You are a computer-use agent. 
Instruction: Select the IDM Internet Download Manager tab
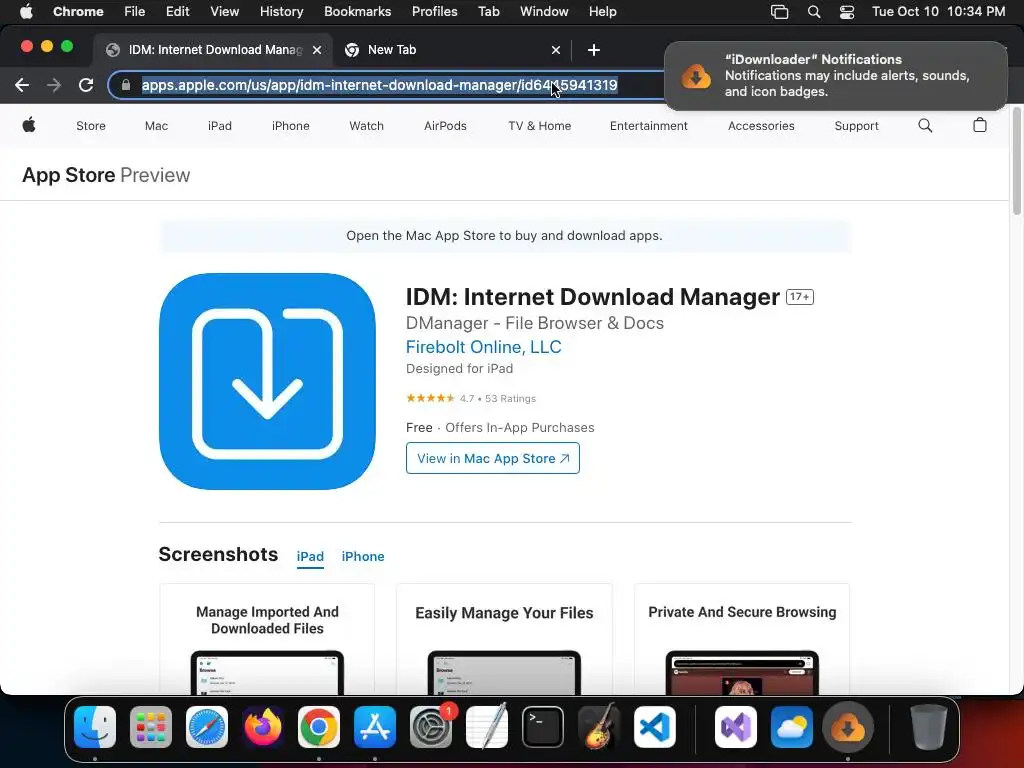214,50
